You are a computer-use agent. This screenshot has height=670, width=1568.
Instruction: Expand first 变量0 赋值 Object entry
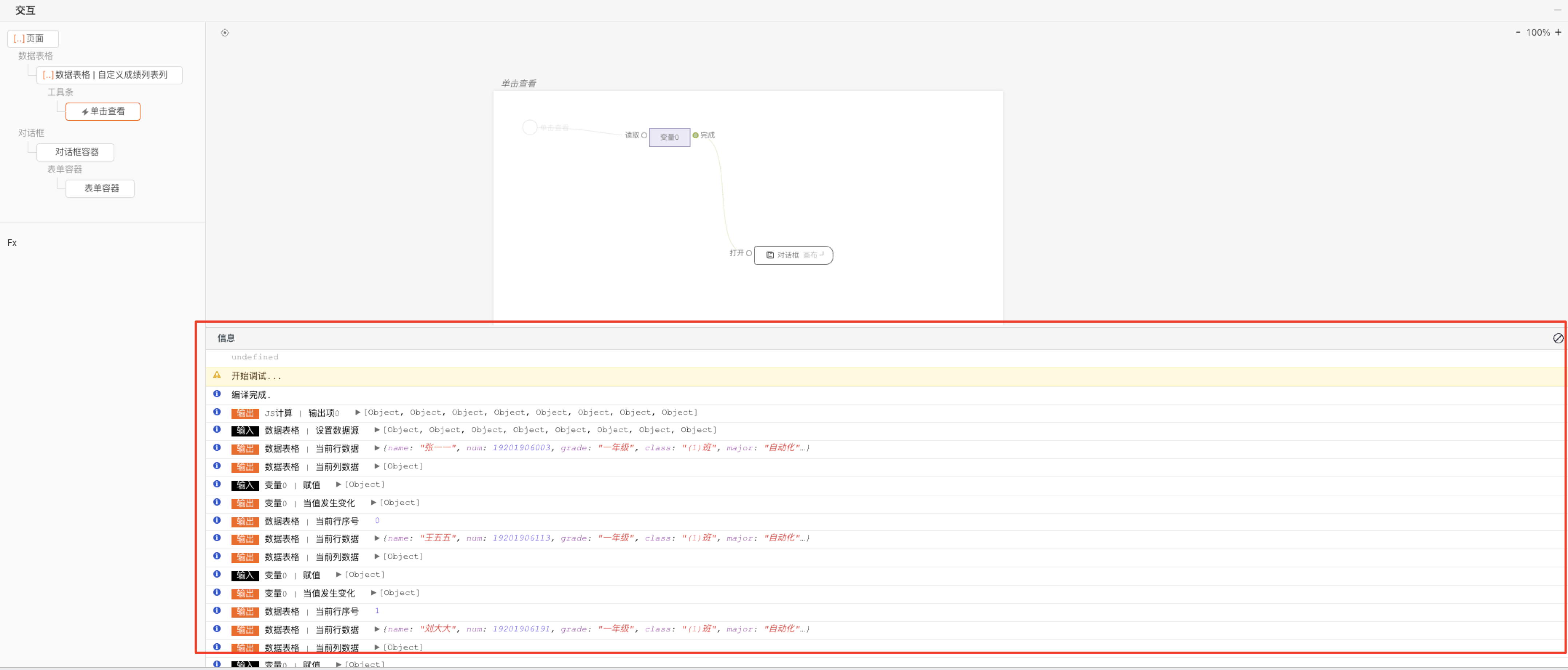click(338, 484)
